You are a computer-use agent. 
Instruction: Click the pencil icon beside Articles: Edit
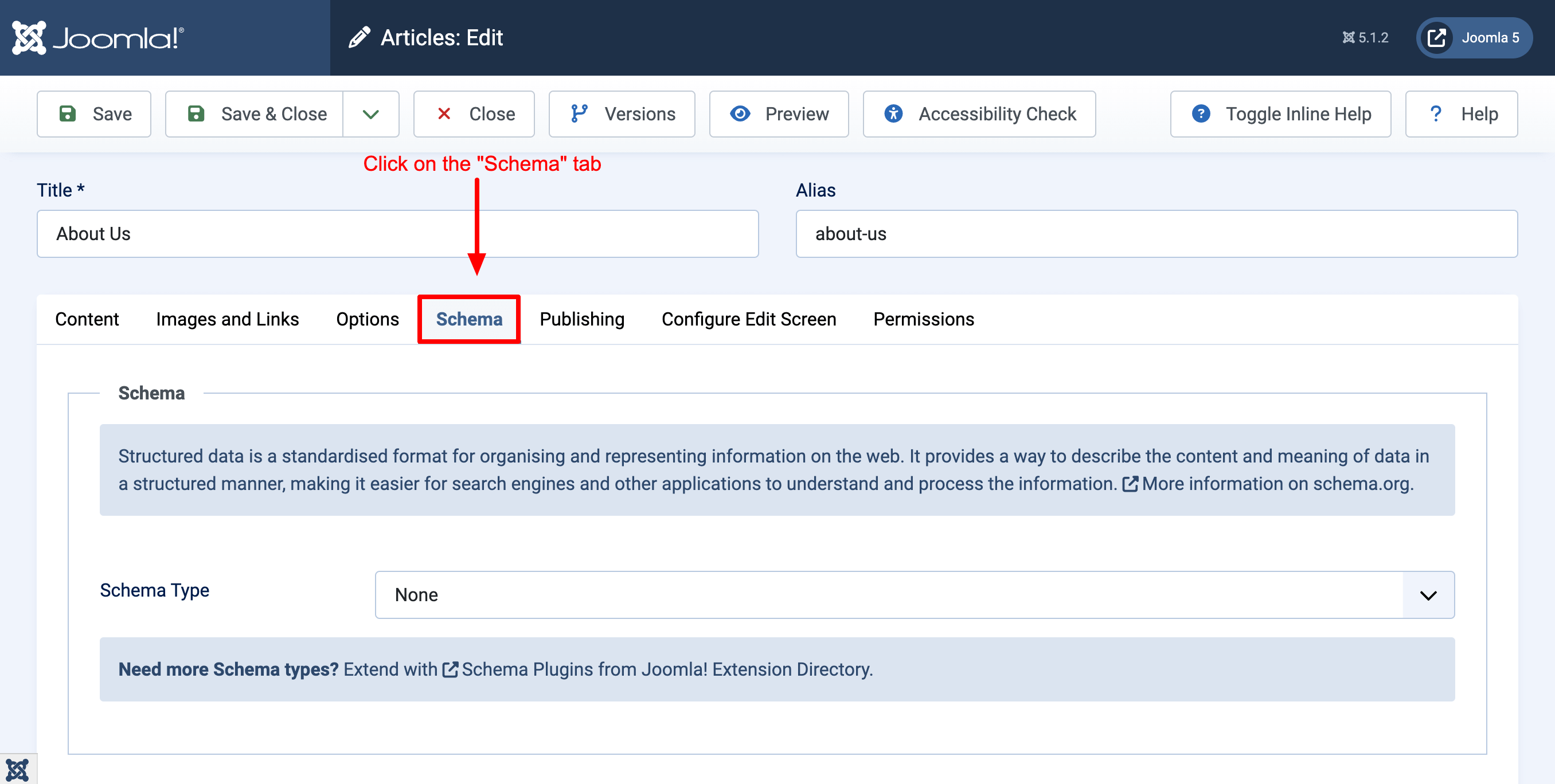coord(359,37)
